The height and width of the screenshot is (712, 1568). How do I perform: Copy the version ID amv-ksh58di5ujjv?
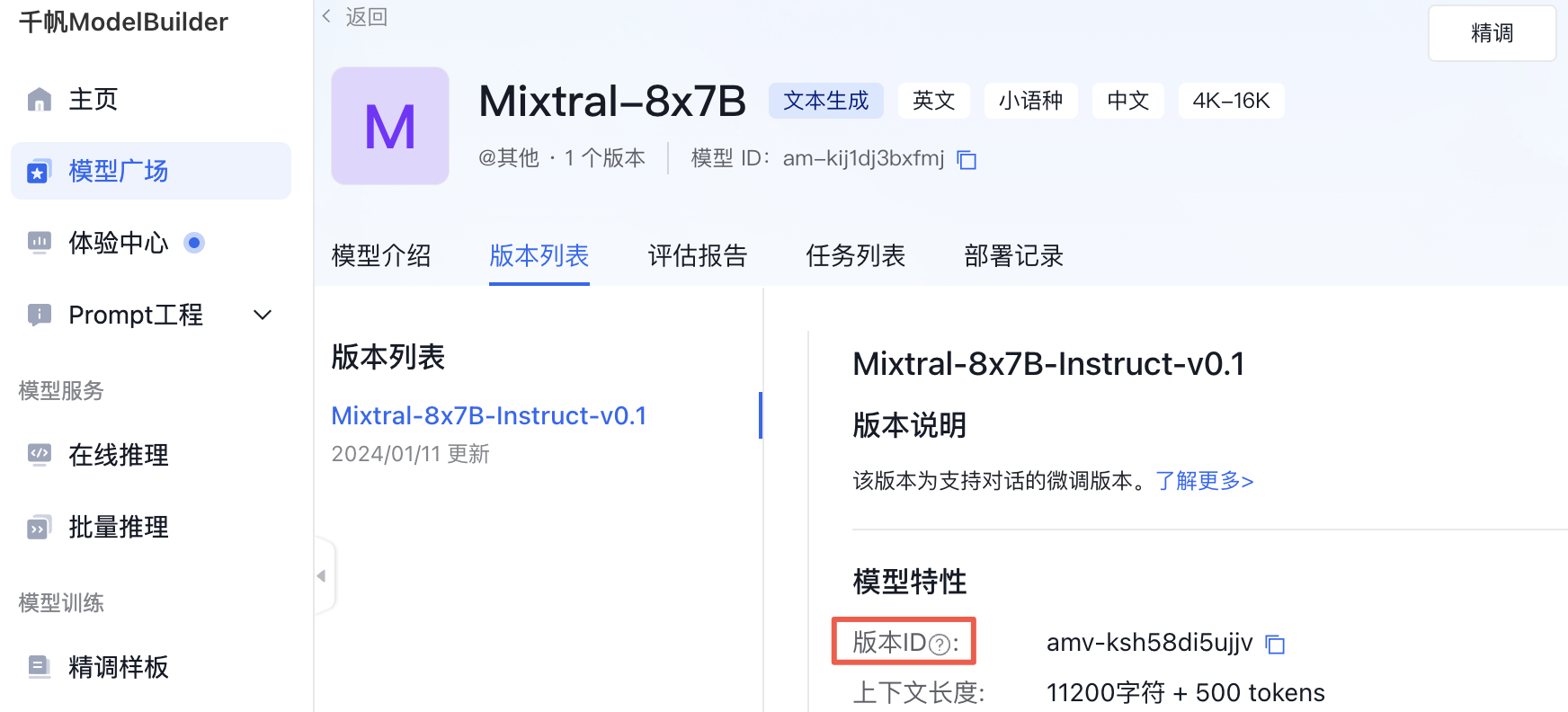(x=1275, y=644)
